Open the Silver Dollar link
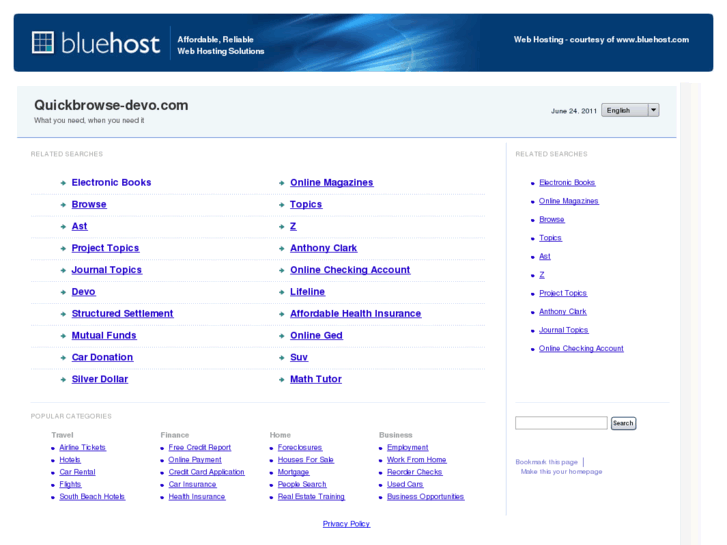This screenshot has width=727, height=545. tap(100, 379)
